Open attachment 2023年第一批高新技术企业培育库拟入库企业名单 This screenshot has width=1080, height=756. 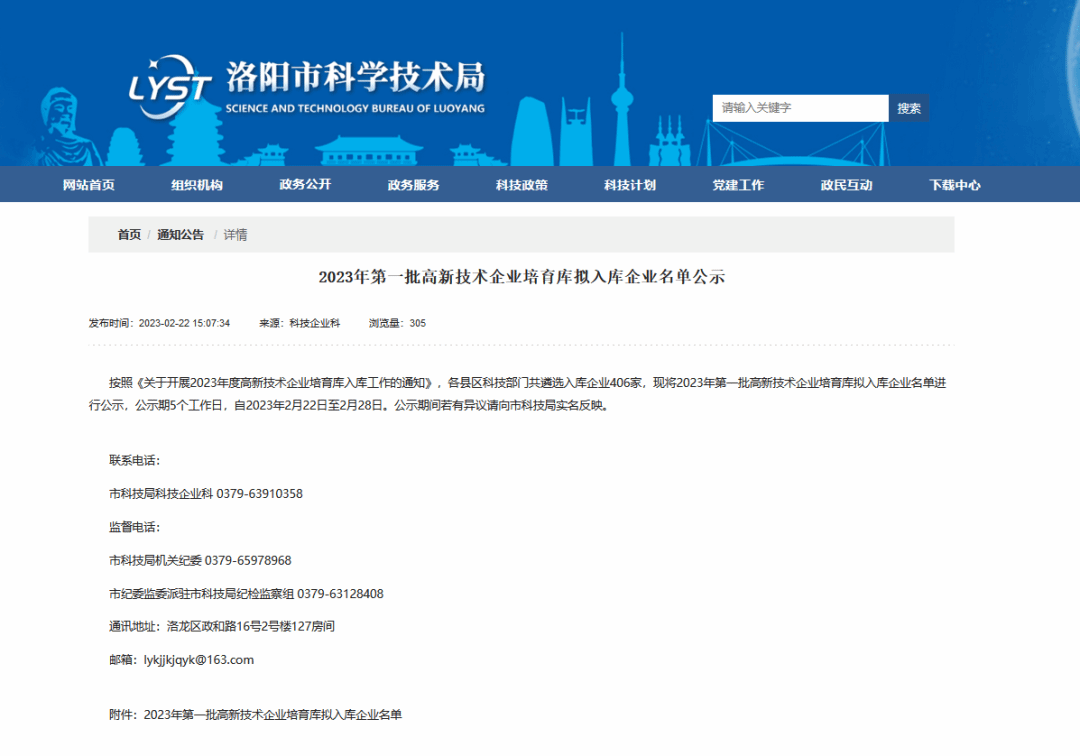[273, 715]
